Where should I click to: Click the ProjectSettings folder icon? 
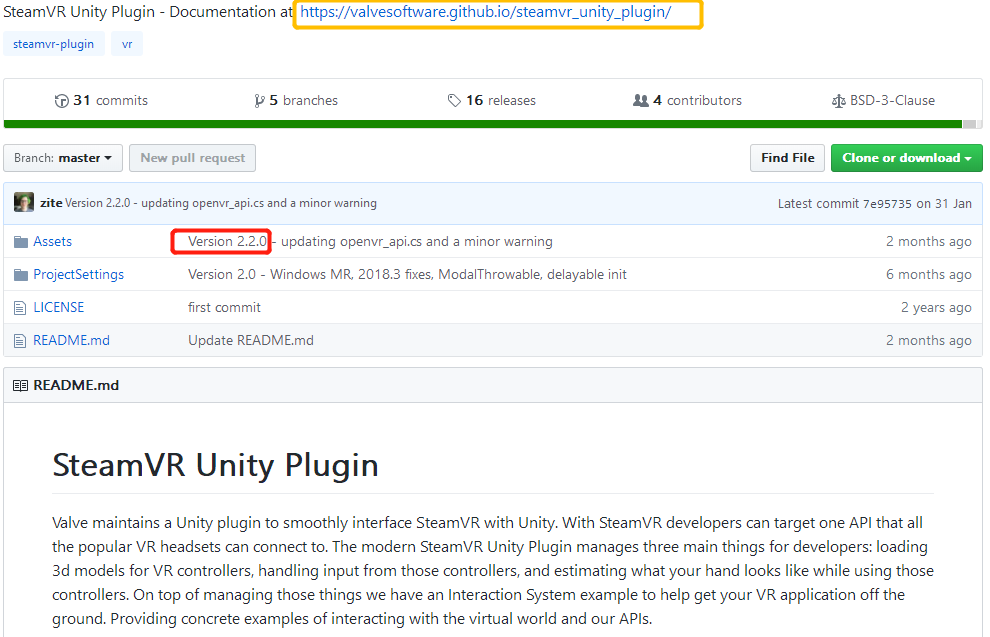coord(21,275)
